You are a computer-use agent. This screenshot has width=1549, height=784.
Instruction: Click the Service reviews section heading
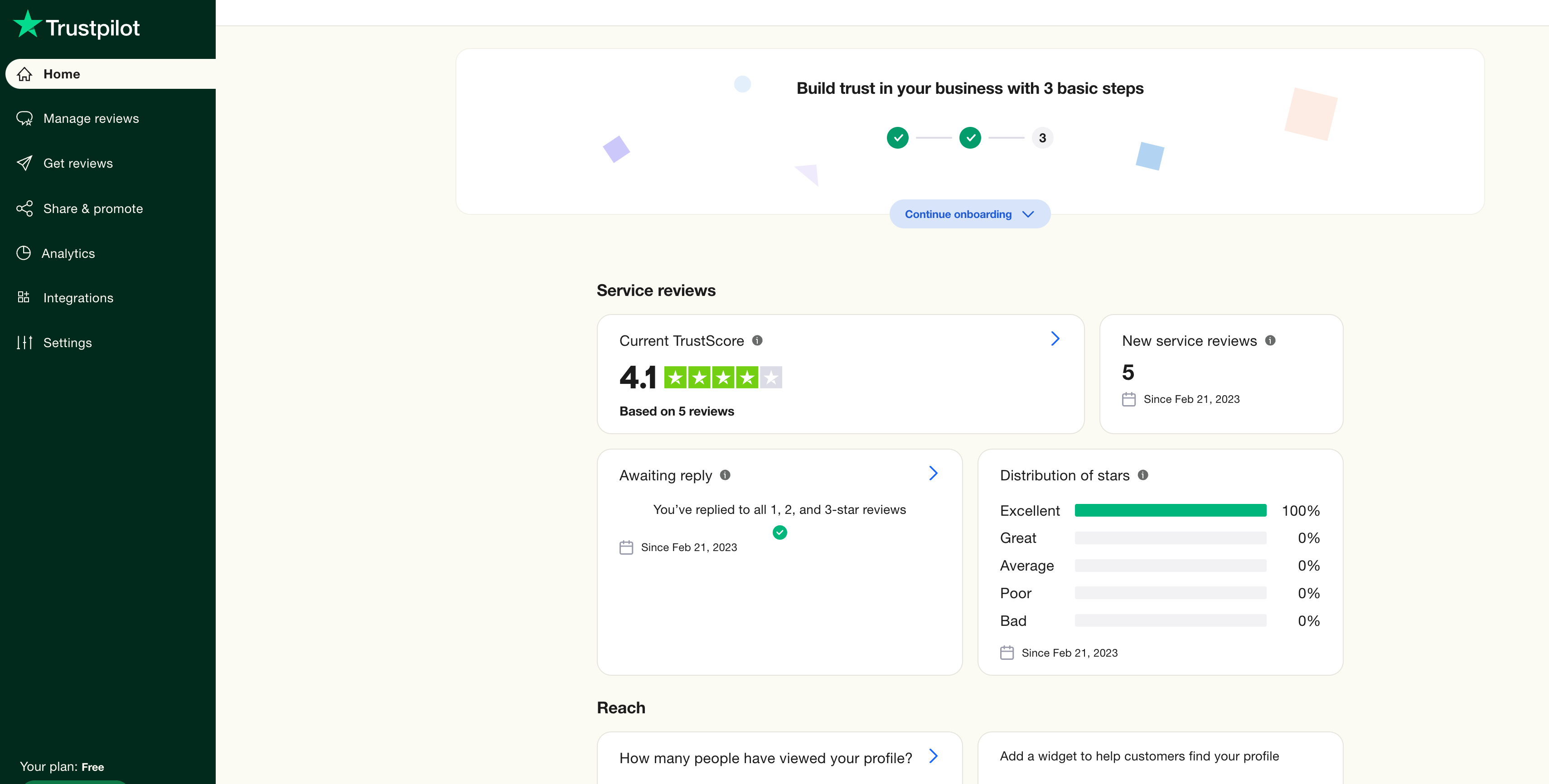pos(656,290)
